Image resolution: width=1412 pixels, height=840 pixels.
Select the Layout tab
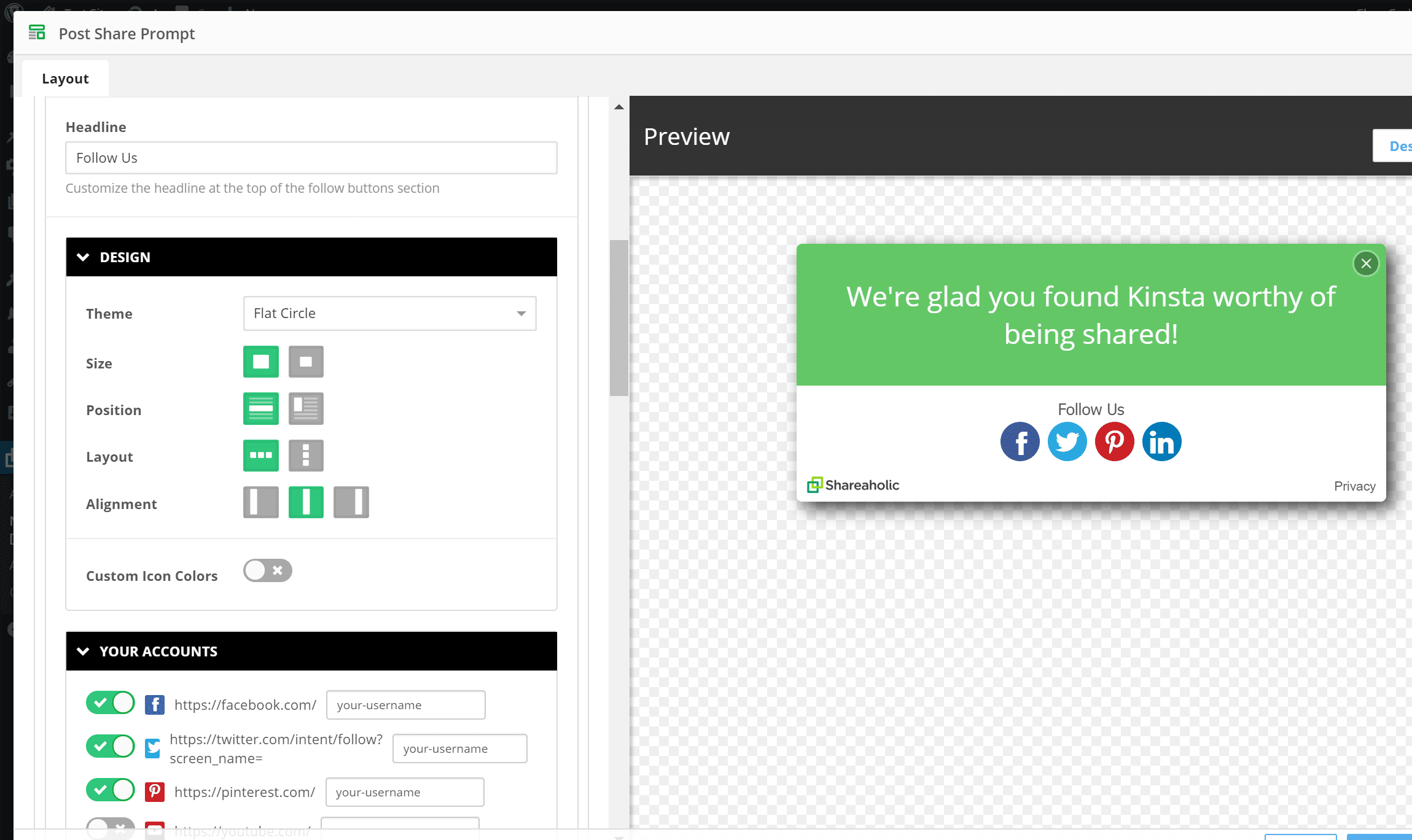coord(65,78)
